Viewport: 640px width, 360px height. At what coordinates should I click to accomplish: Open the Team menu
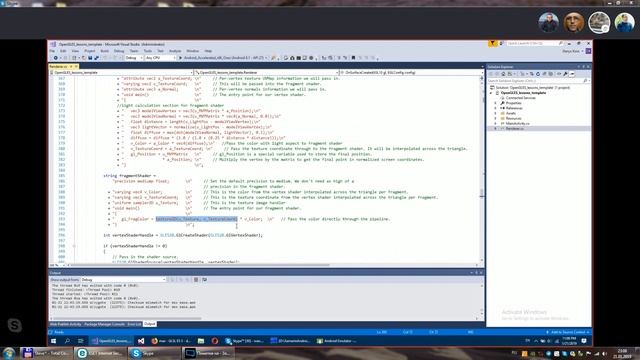click(134, 51)
